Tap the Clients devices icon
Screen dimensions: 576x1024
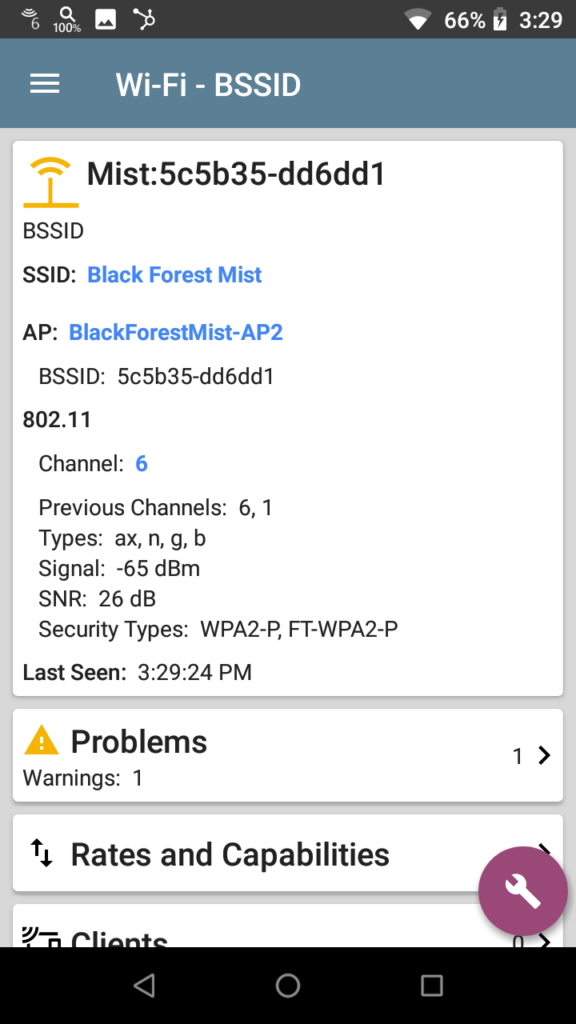(42, 937)
